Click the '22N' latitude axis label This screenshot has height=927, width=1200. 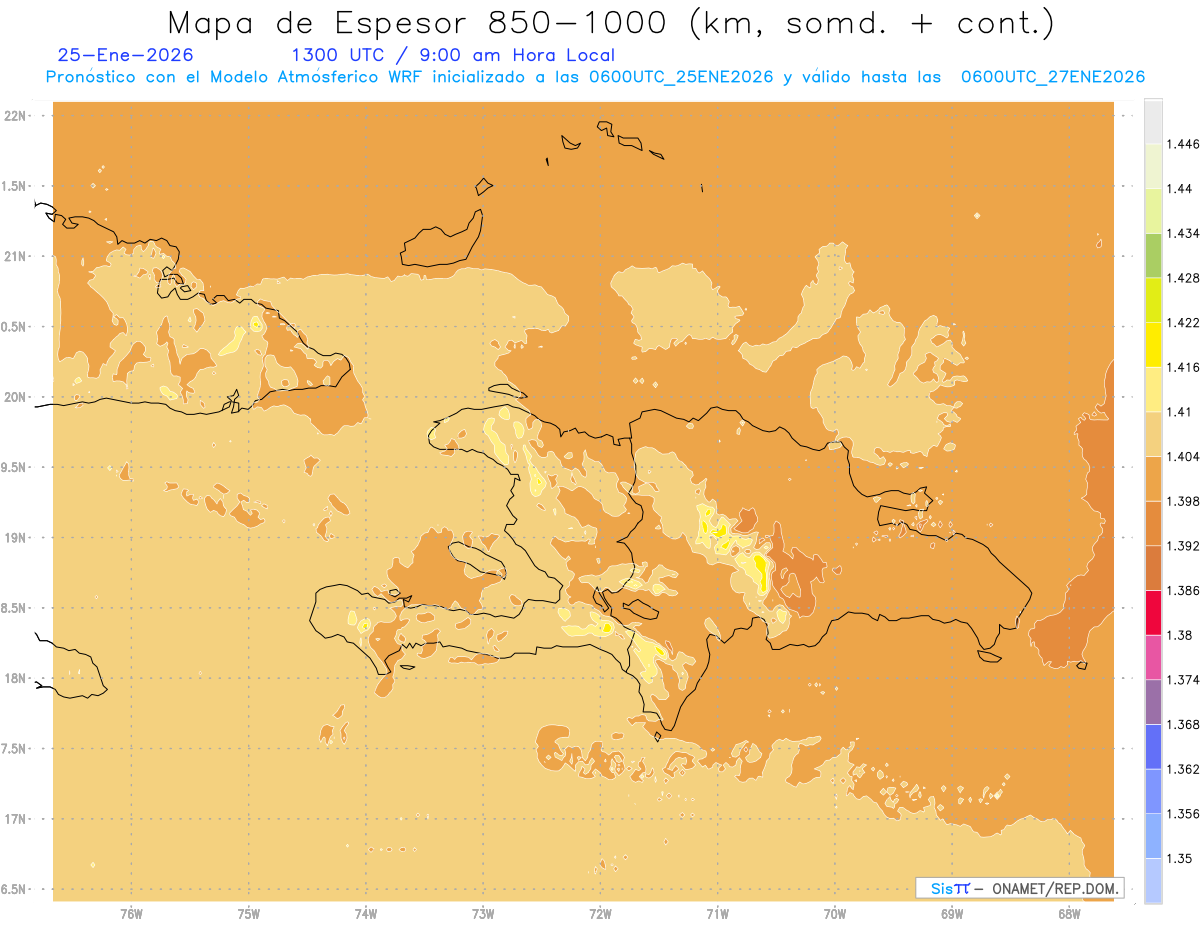[17, 116]
